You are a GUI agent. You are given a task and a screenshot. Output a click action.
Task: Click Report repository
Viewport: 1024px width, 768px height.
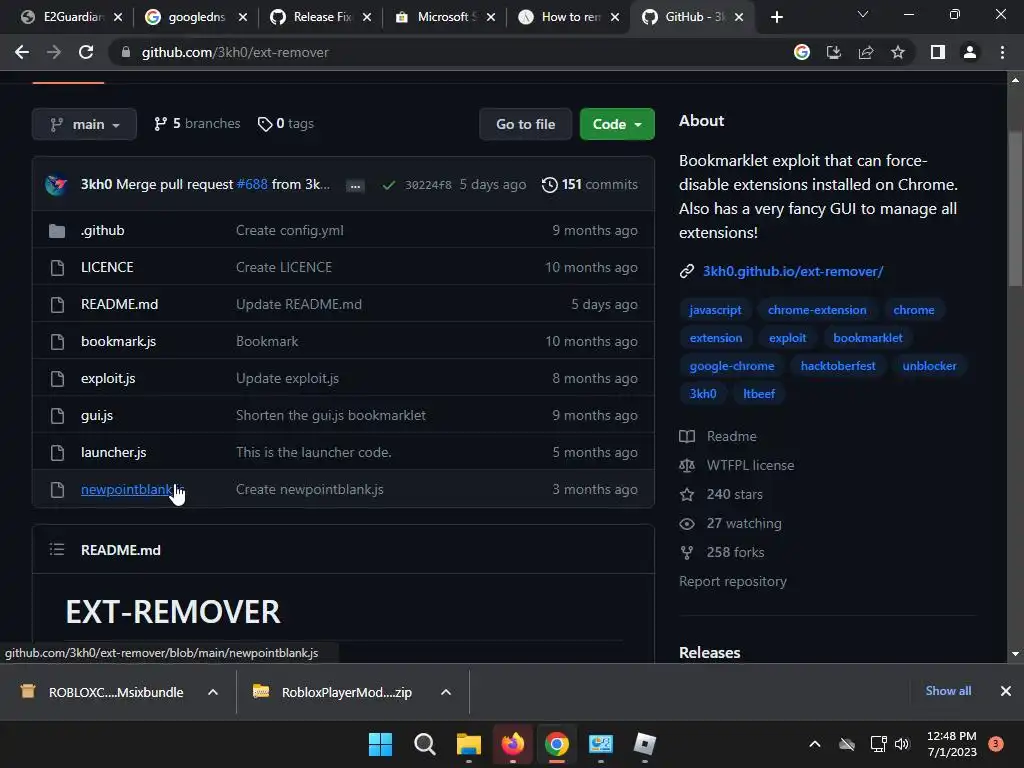tap(733, 581)
